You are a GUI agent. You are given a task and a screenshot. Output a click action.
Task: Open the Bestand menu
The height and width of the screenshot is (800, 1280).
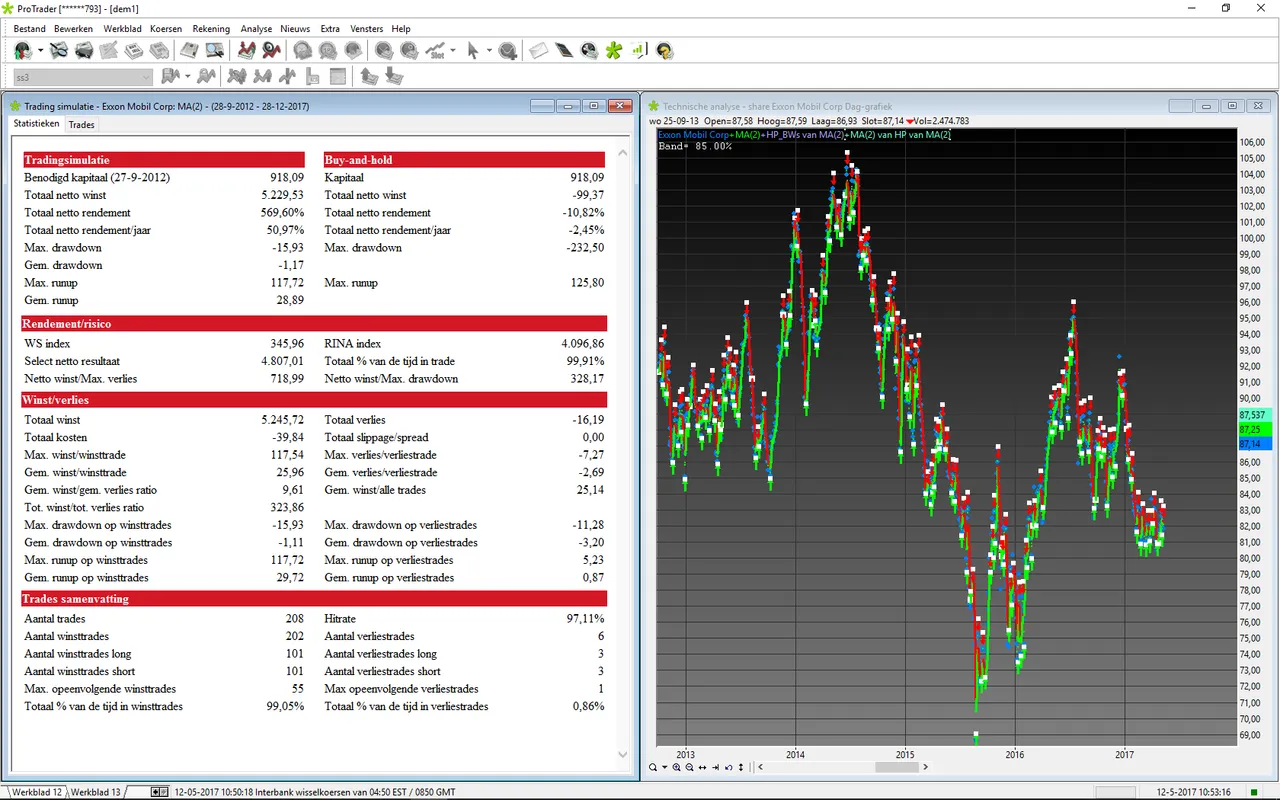click(30, 29)
